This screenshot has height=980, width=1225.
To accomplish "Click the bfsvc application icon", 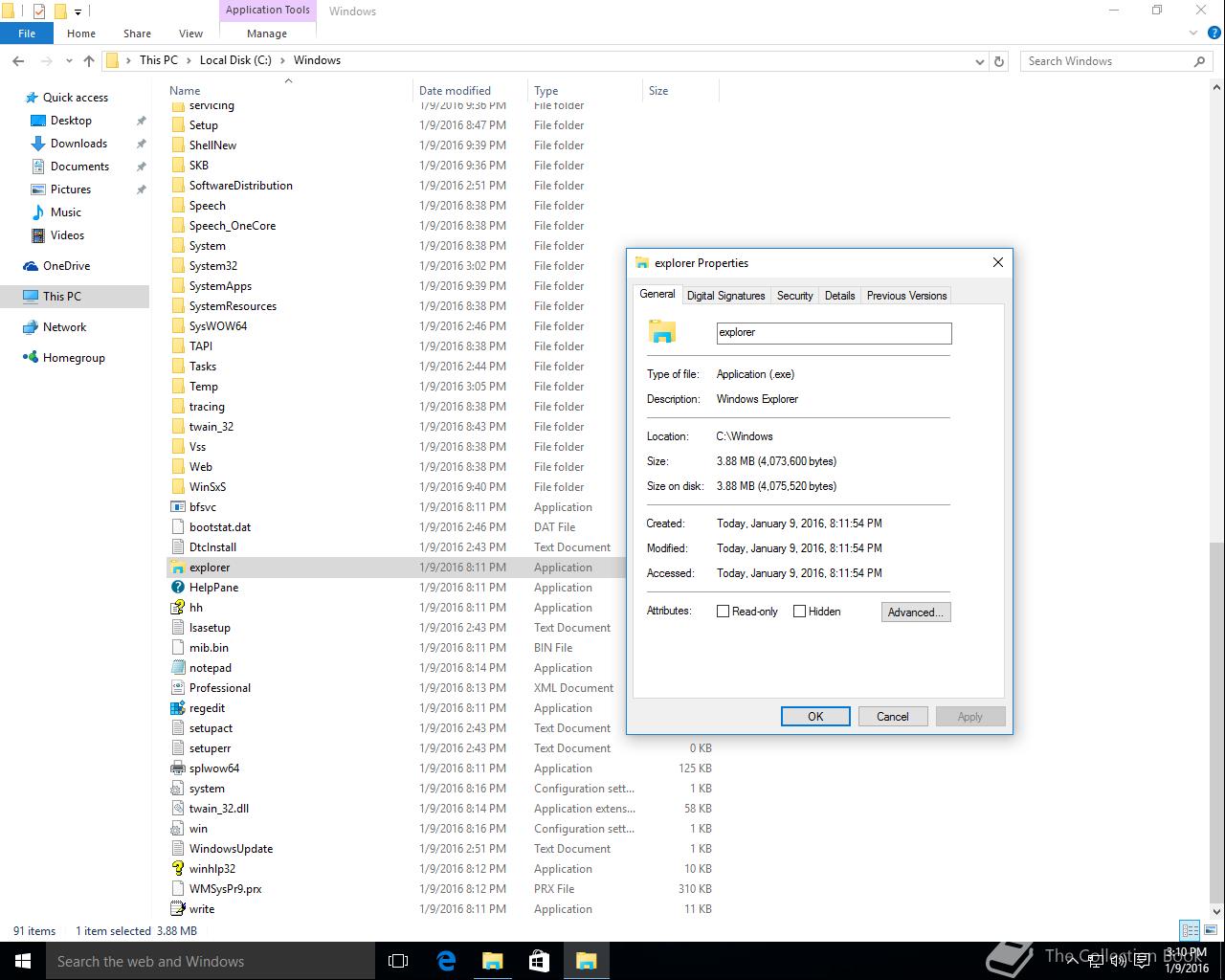I will pyautogui.click(x=177, y=507).
